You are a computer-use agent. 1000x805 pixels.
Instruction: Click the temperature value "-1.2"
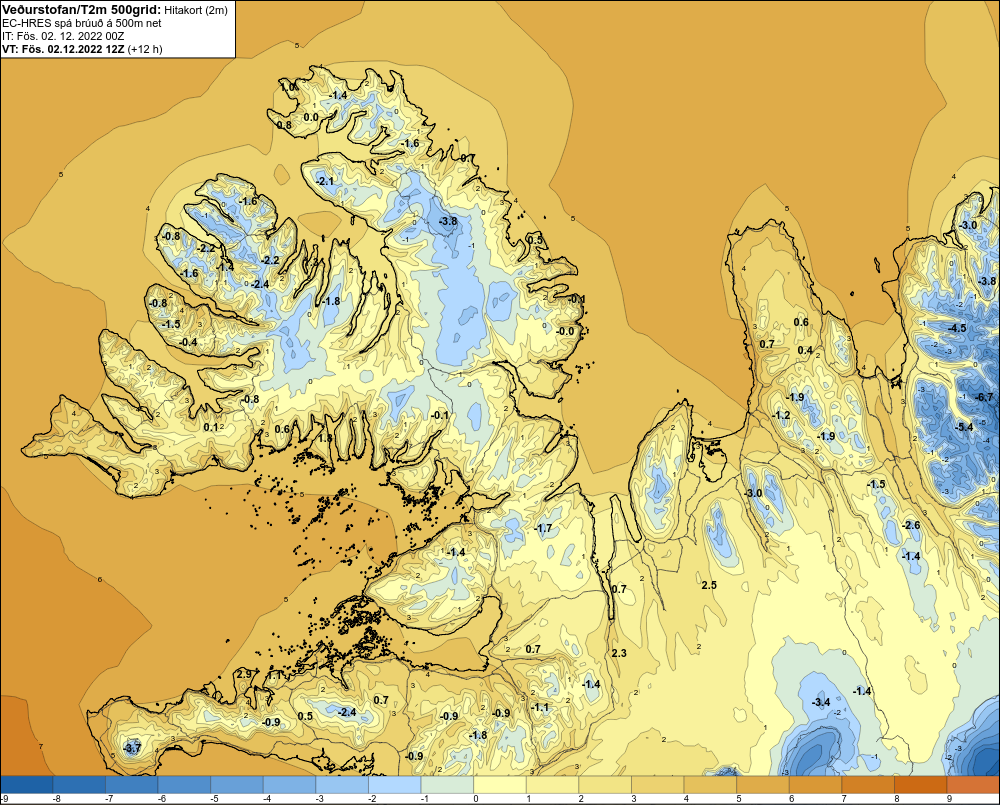pos(781,415)
